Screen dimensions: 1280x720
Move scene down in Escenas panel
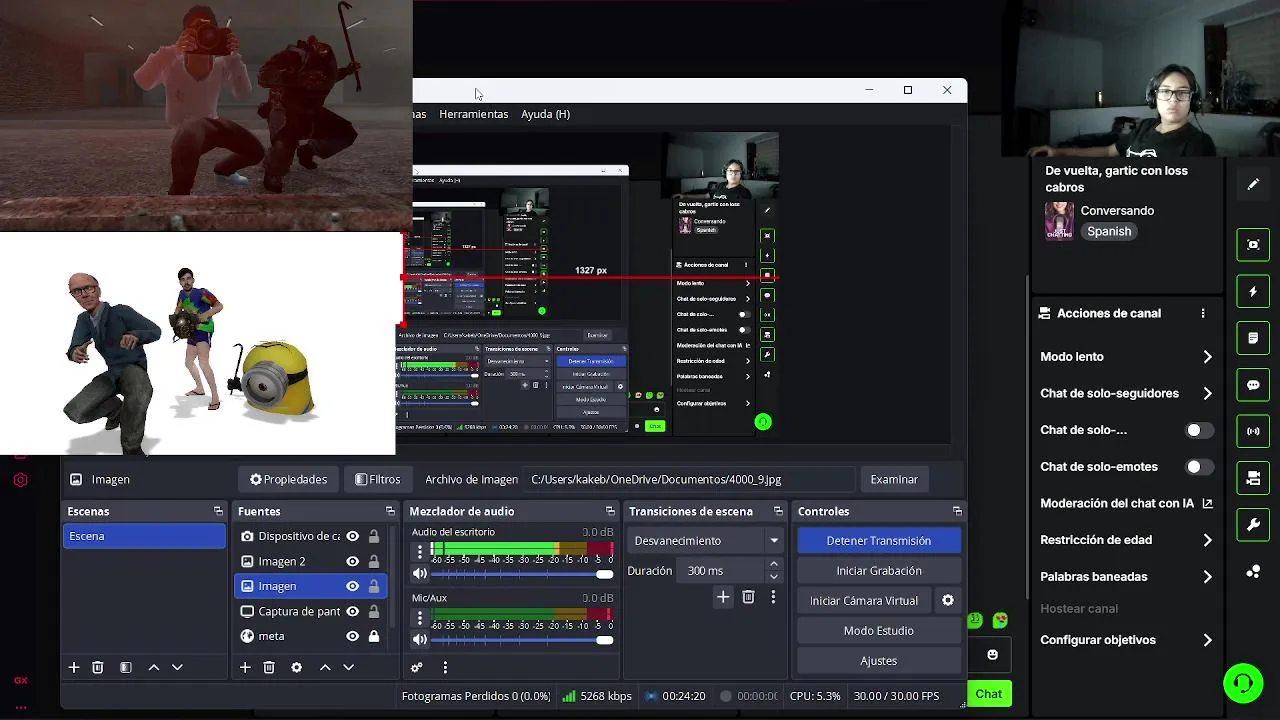click(177, 667)
